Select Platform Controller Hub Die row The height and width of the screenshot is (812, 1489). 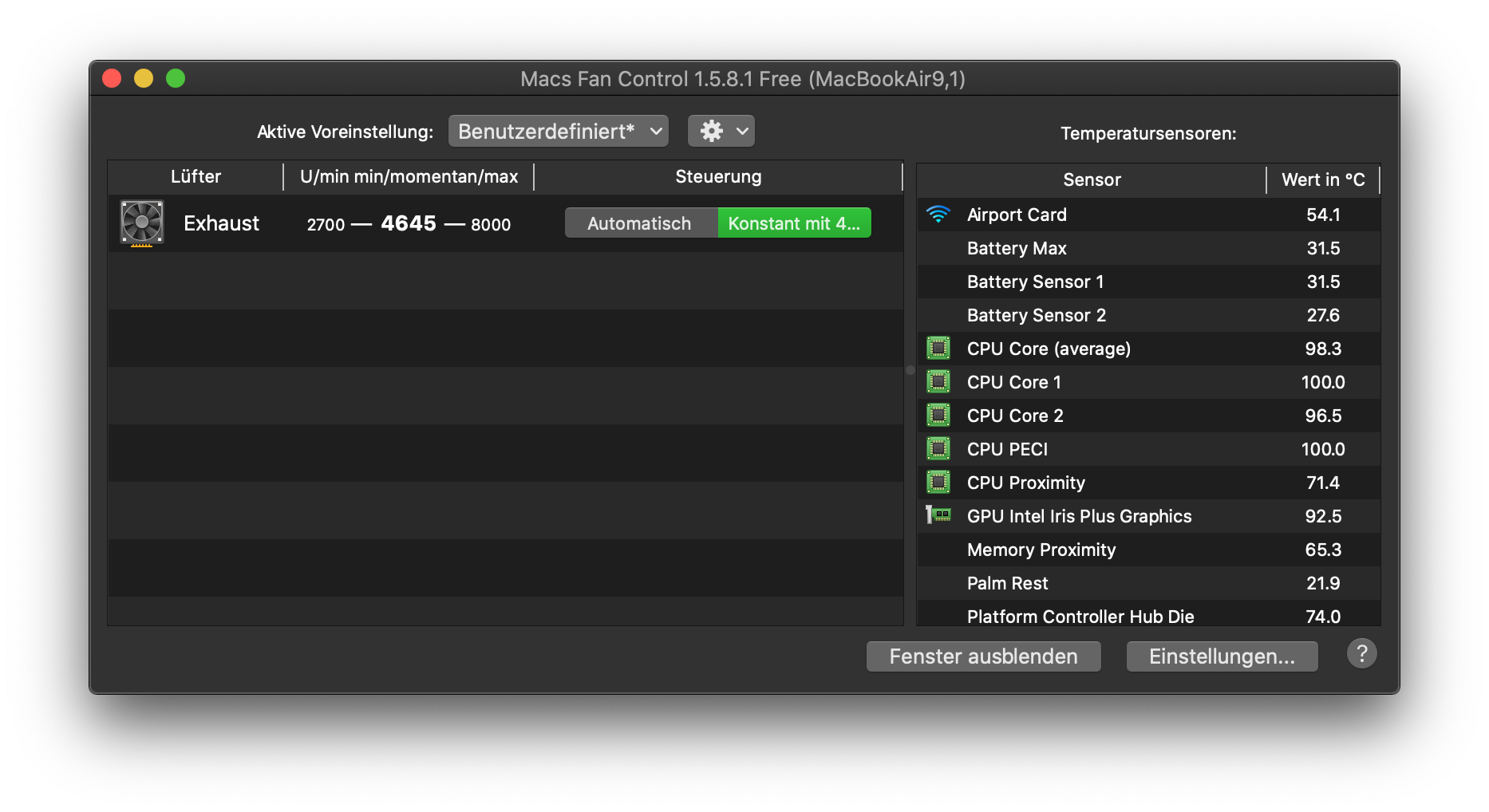point(1149,613)
